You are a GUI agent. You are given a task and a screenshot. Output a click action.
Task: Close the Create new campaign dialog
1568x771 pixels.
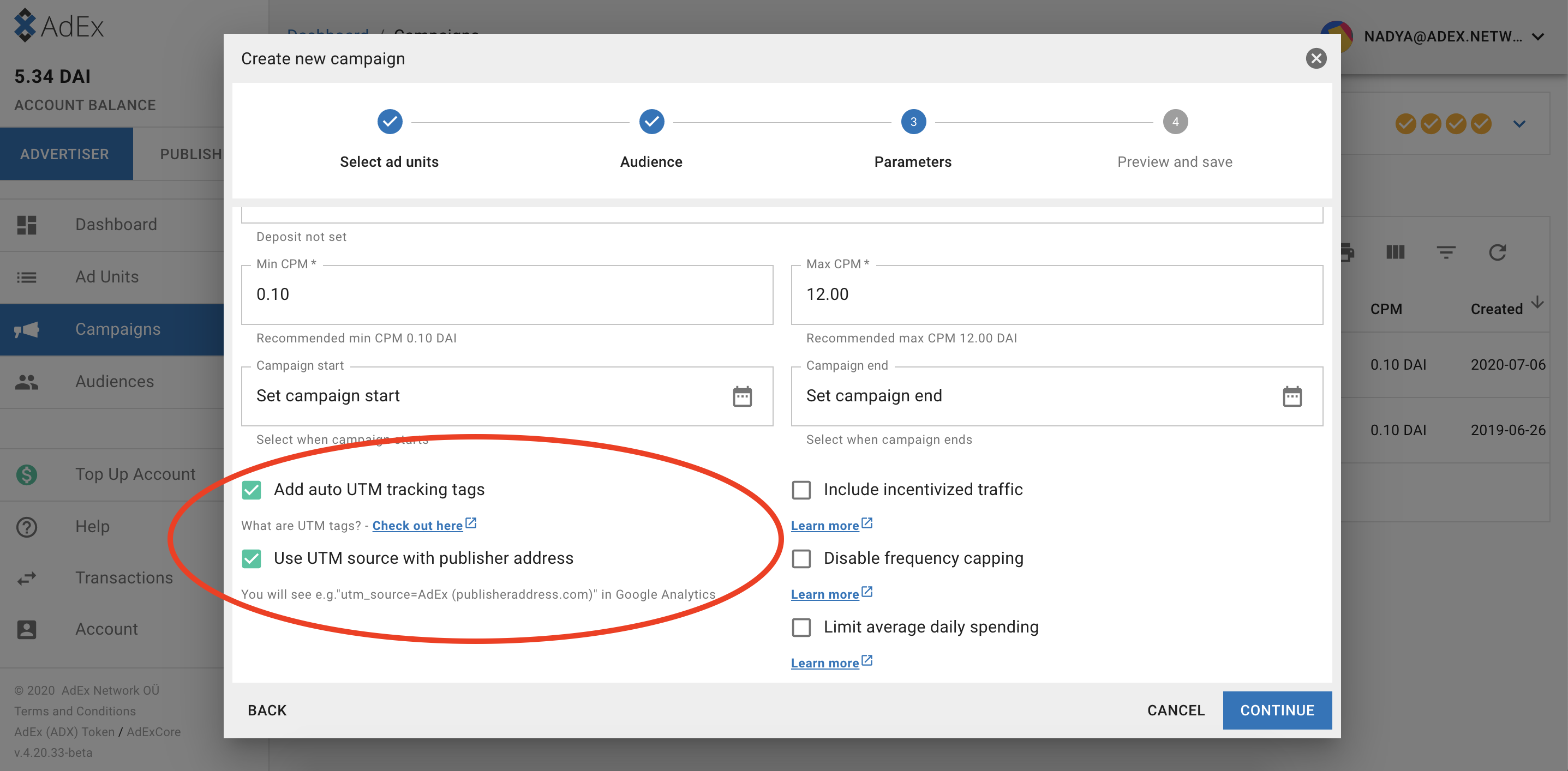[x=1316, y=58]
